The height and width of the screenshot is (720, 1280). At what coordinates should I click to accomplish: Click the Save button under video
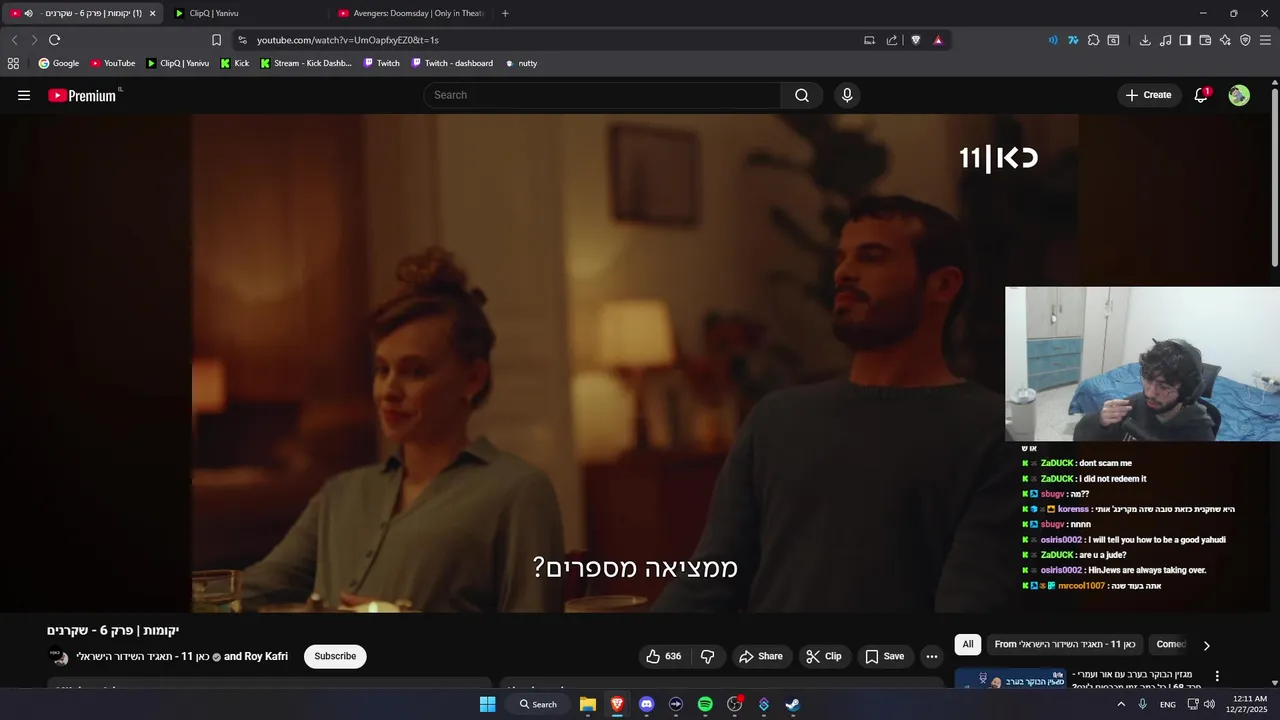coord(884,656)
